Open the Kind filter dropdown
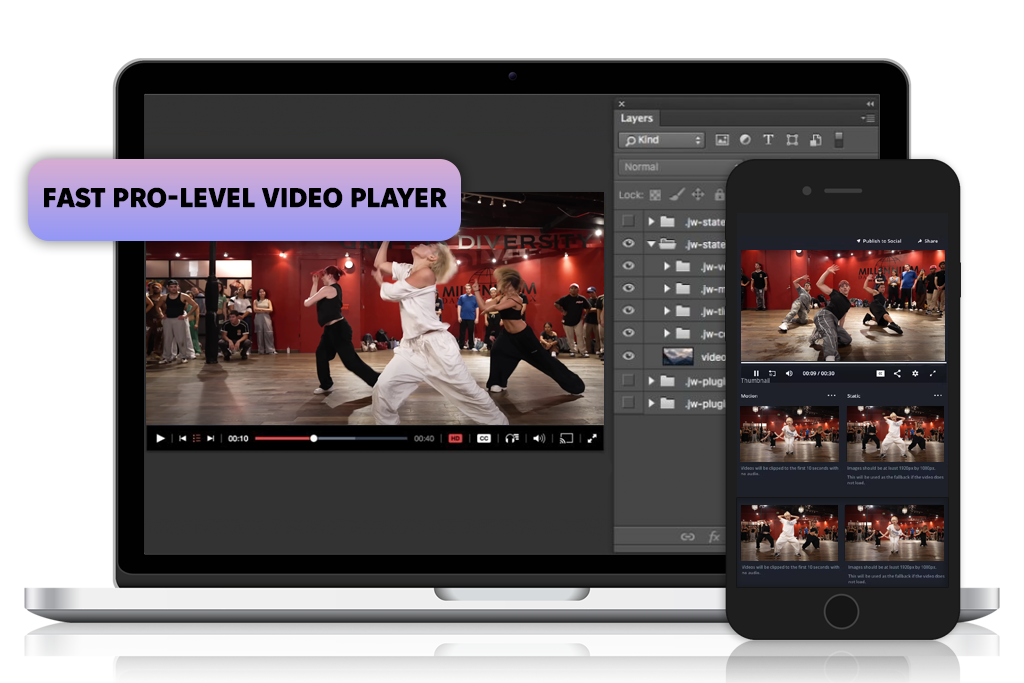The width and height of the screenshot is (1024, 683). point(662,140)
